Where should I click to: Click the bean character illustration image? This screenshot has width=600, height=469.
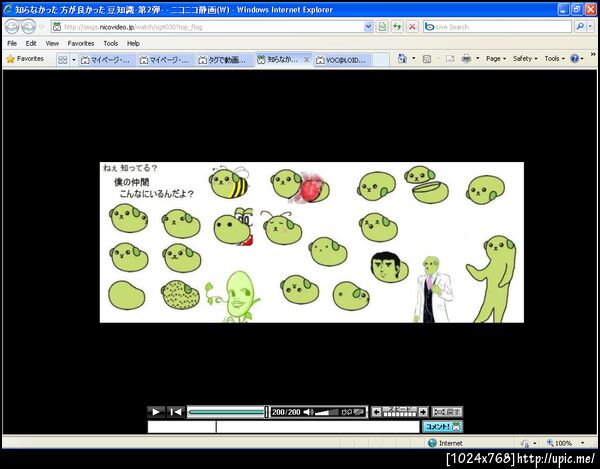pos(312,242)
